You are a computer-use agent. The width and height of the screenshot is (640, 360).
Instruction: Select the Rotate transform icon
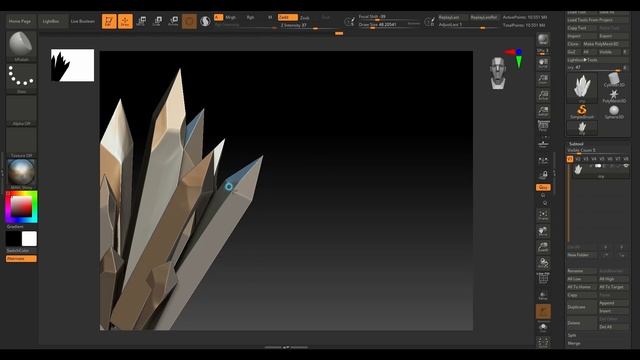tap(173, 21)
